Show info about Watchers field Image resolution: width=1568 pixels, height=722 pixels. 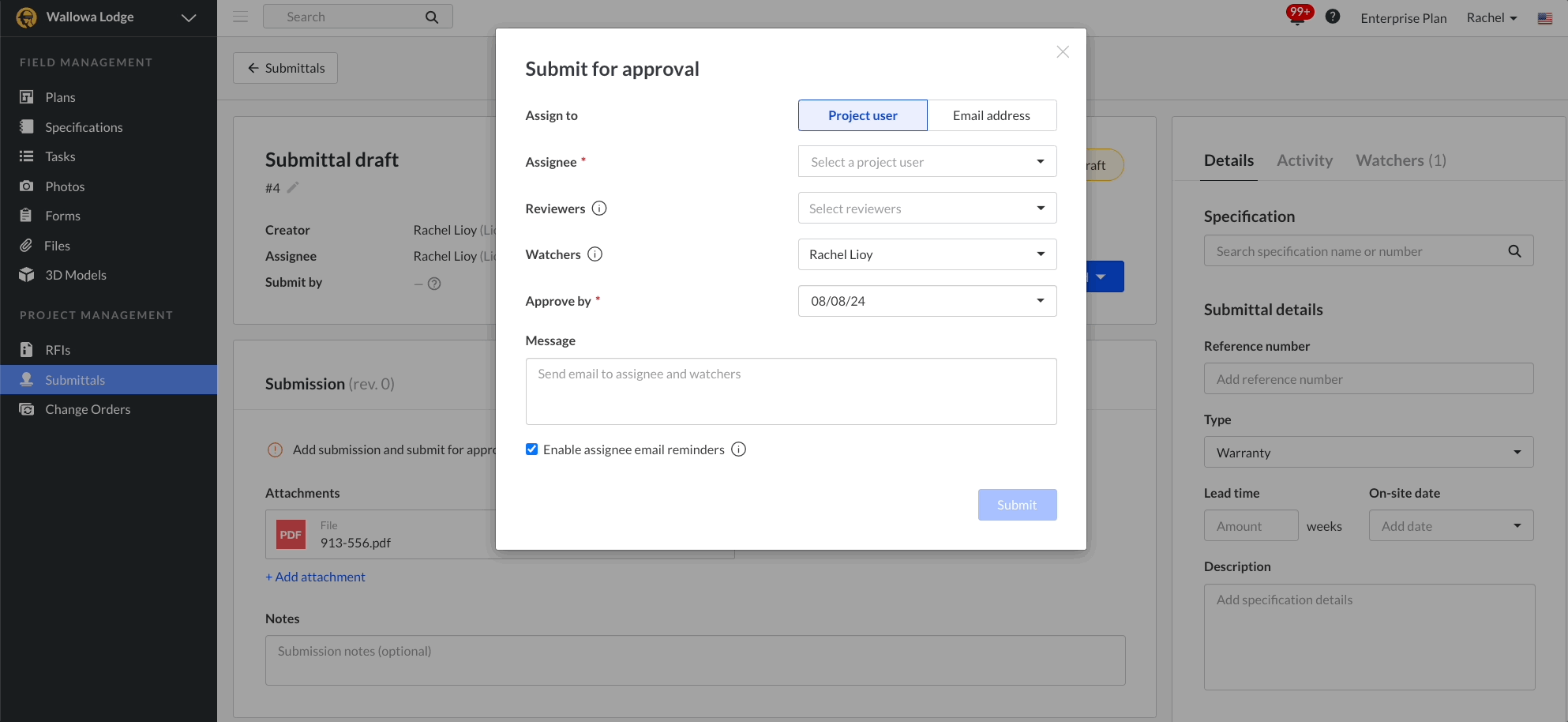[595, 254]
